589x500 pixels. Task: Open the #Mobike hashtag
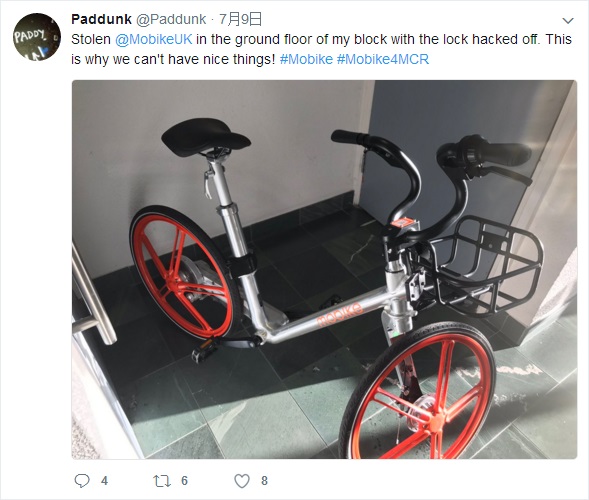point(307,59)
